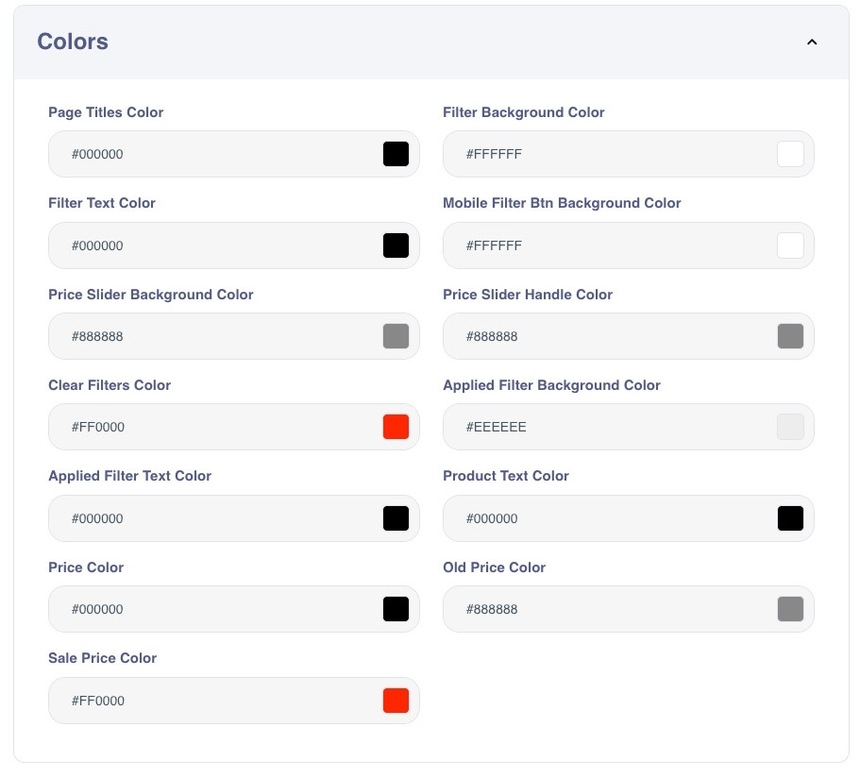Open the Price Slider Handle Color swatch
This screenshot has height=778, width=860.
790,336
